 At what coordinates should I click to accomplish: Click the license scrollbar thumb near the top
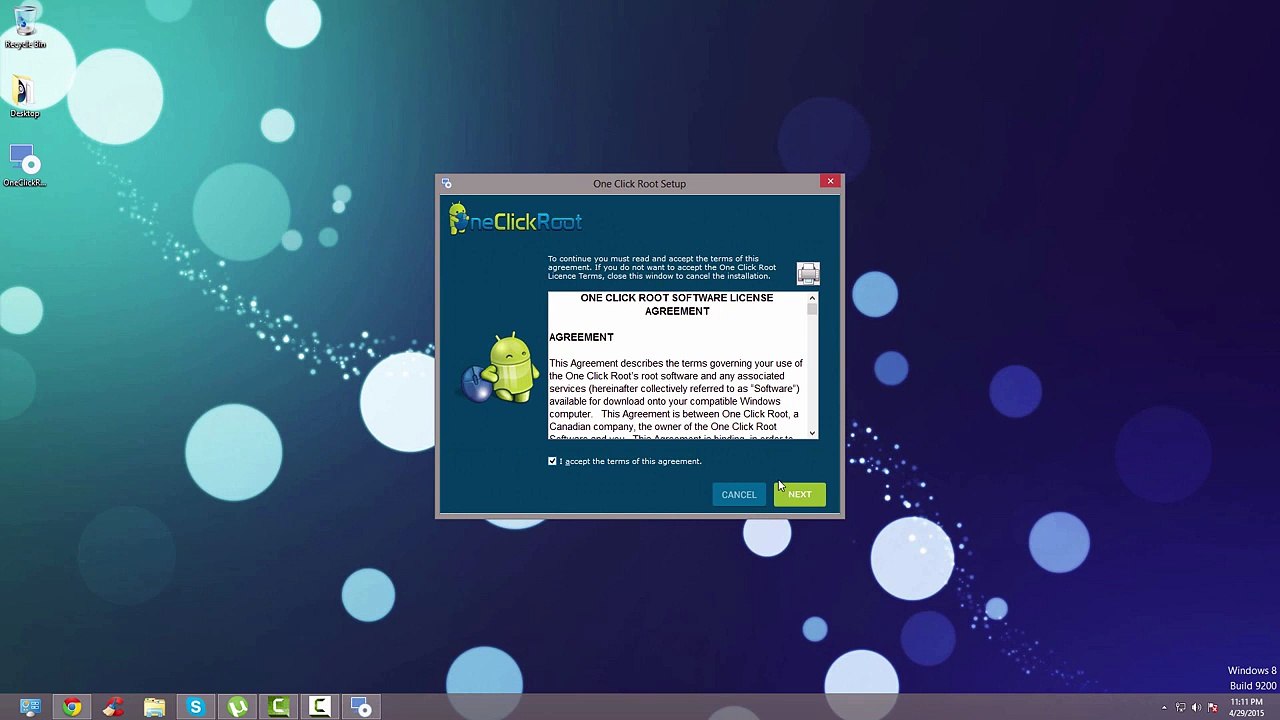click(x=812, y=310)
